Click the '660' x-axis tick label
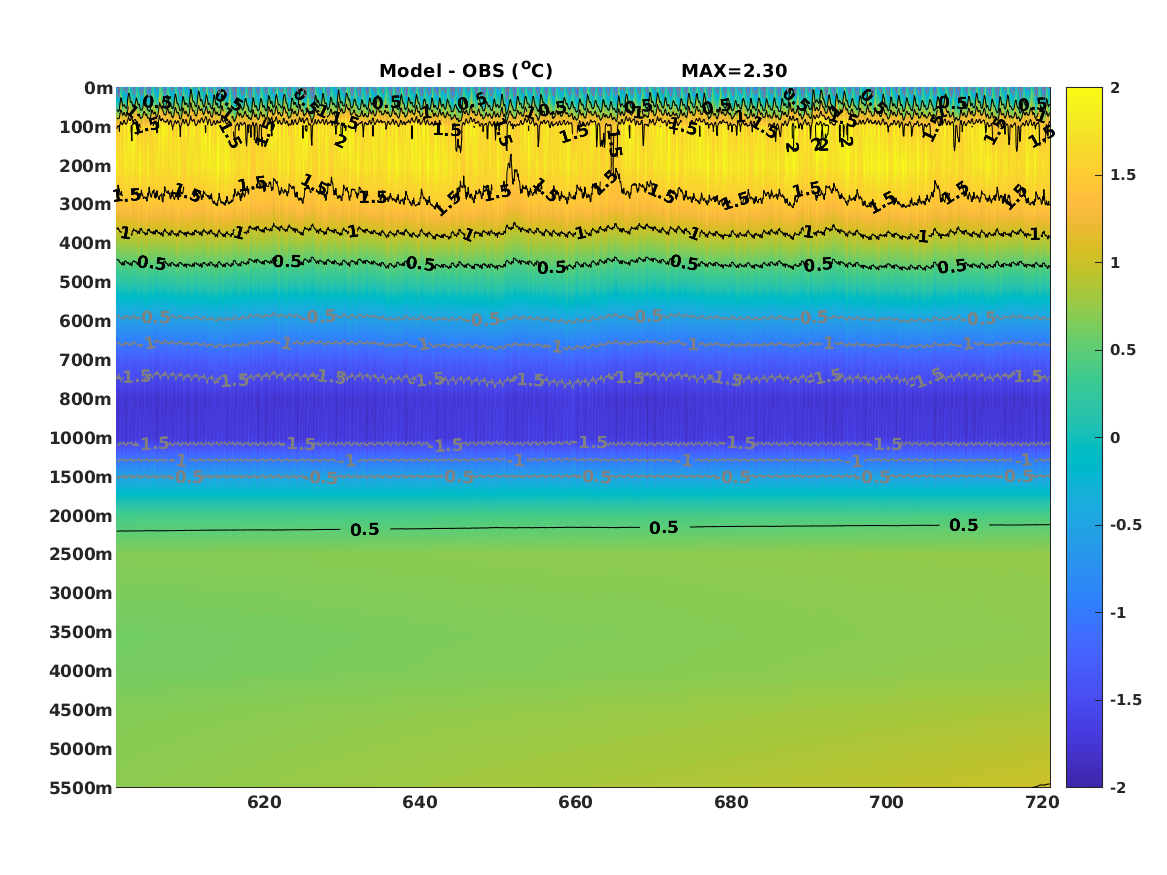1167x875 pixels. point(575,802)
